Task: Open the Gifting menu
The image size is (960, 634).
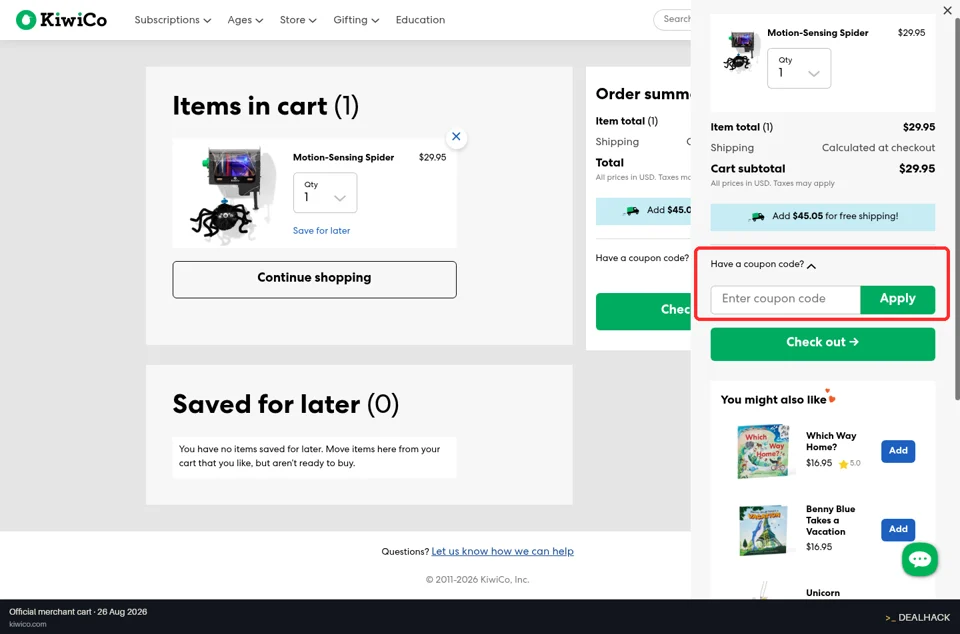Action: click(356, 20)
